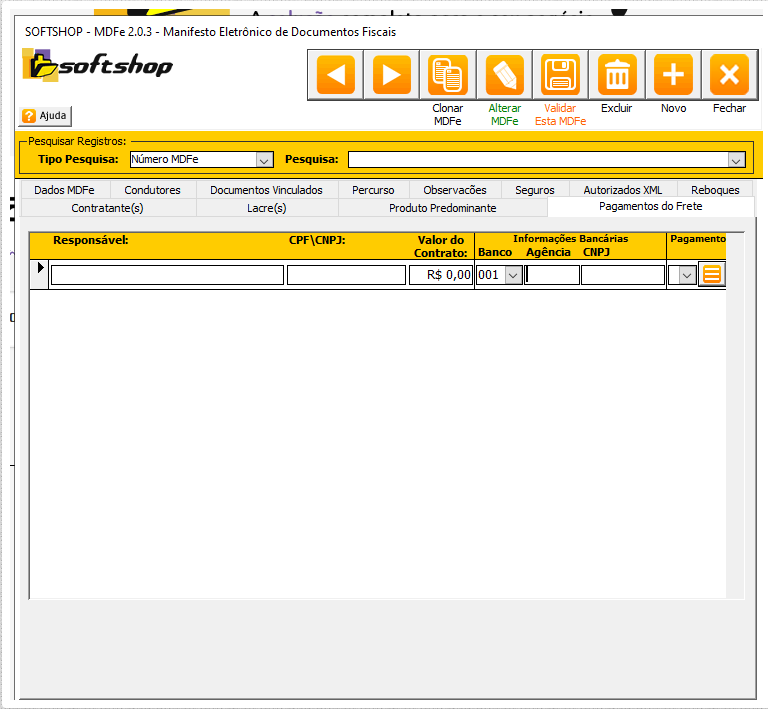Open the Ajuda help button
The height and width of the screenshot is (709, 768).
(x=45, y=116)
